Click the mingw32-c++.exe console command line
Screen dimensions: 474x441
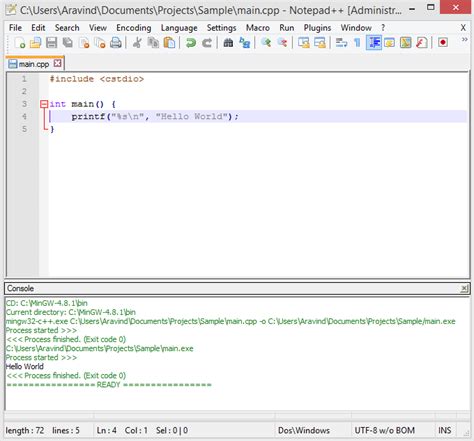pos(231,321)
